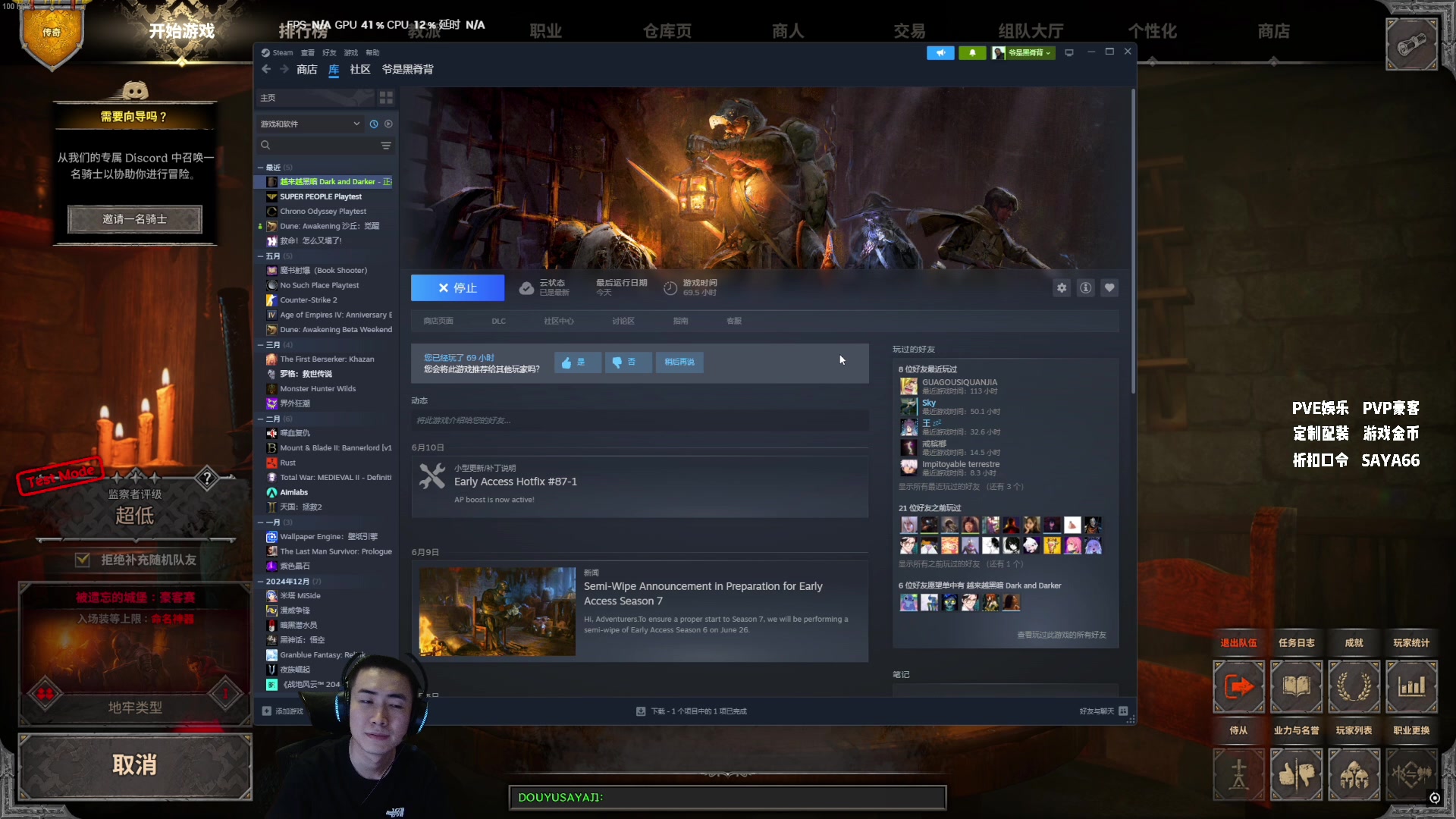Click the thumbs-down No recommend button

coord(628,362)
